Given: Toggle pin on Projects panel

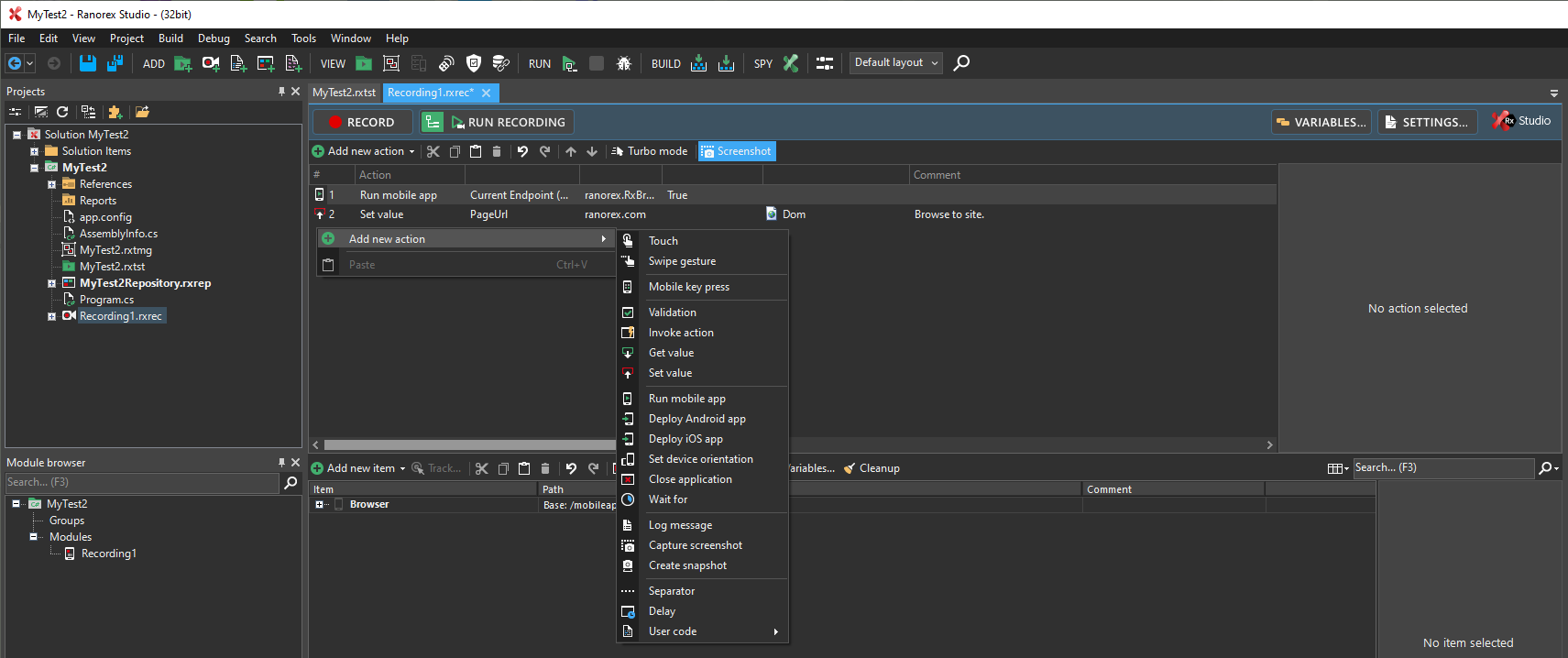Looking at the screenshot, I should click(x=281, y=92).
